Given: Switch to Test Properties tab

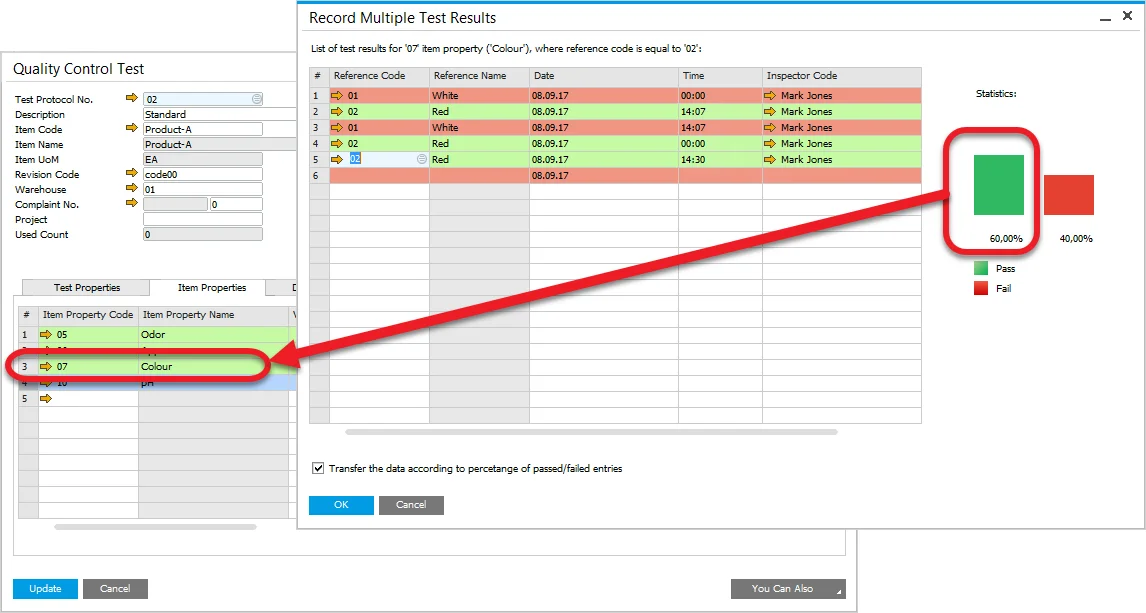Looking at the screenshot, I should tap(87, 288).
